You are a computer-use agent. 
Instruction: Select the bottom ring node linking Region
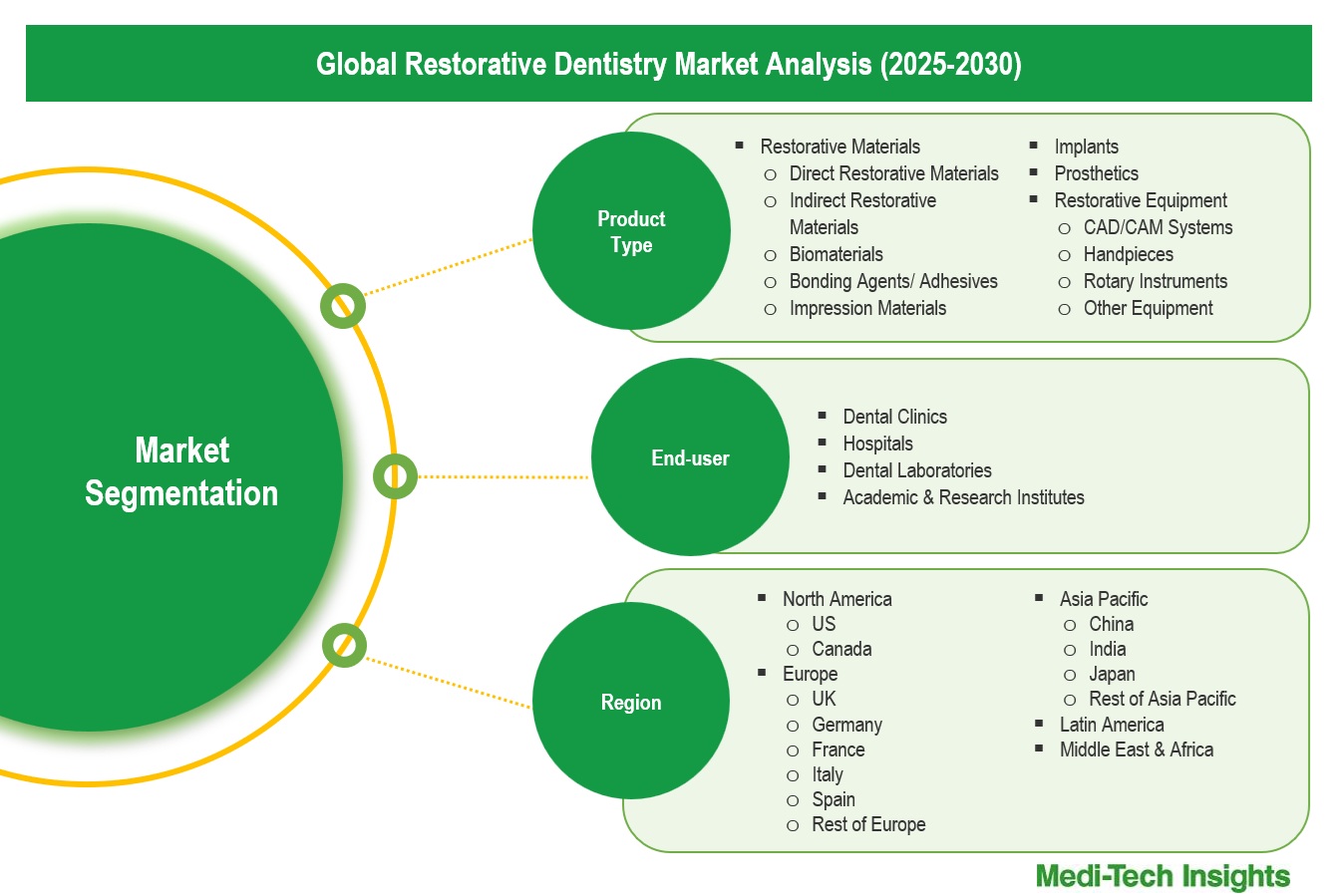[345, 646]
